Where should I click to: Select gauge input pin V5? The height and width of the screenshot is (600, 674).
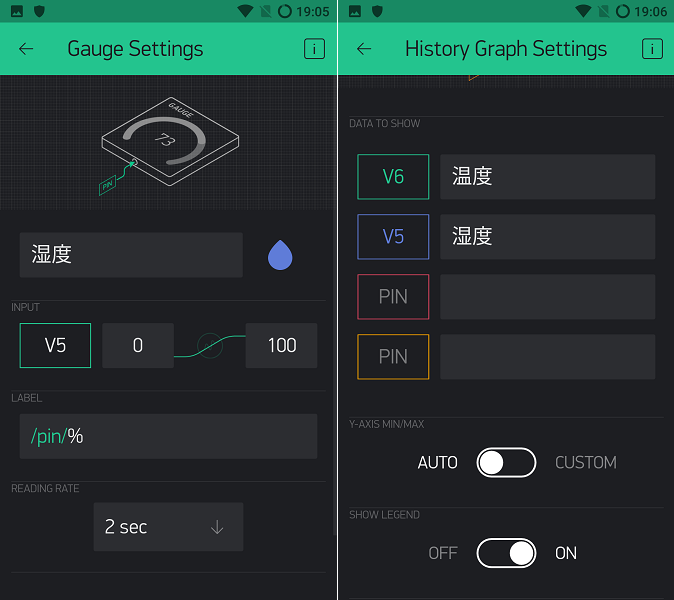point(55,345)
